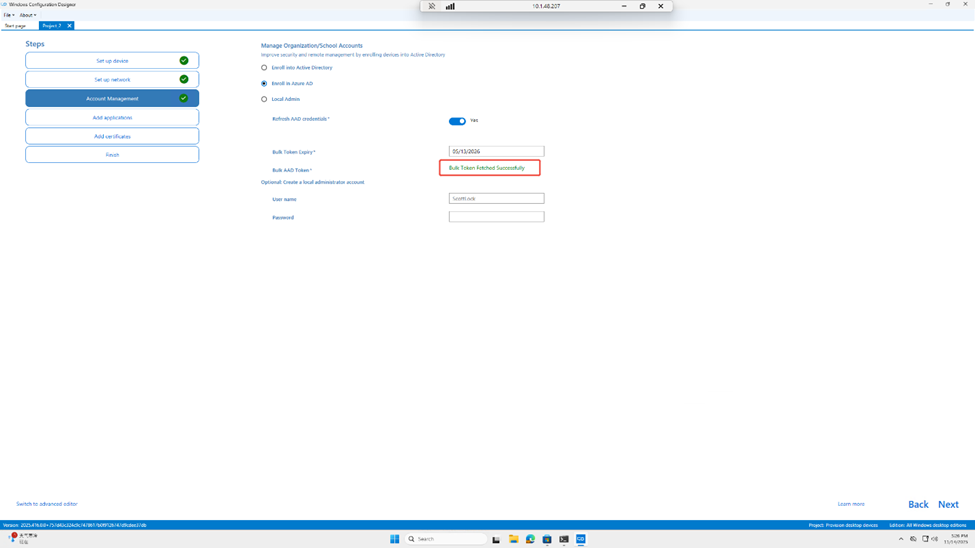The image size is (975, 548).
Task: Open the Finish step
Action: tap(112, 154)
